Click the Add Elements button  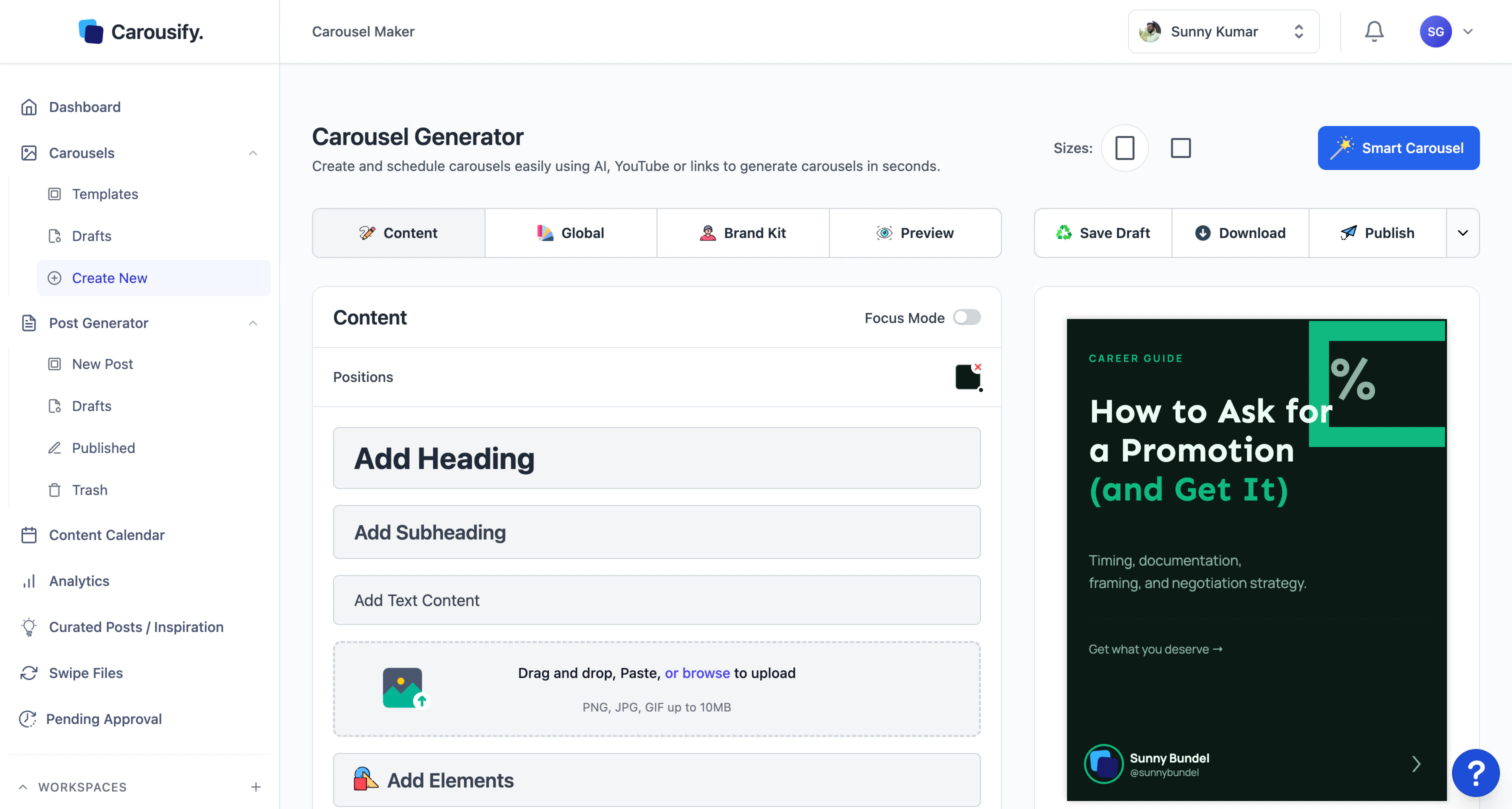pos(657,779)
